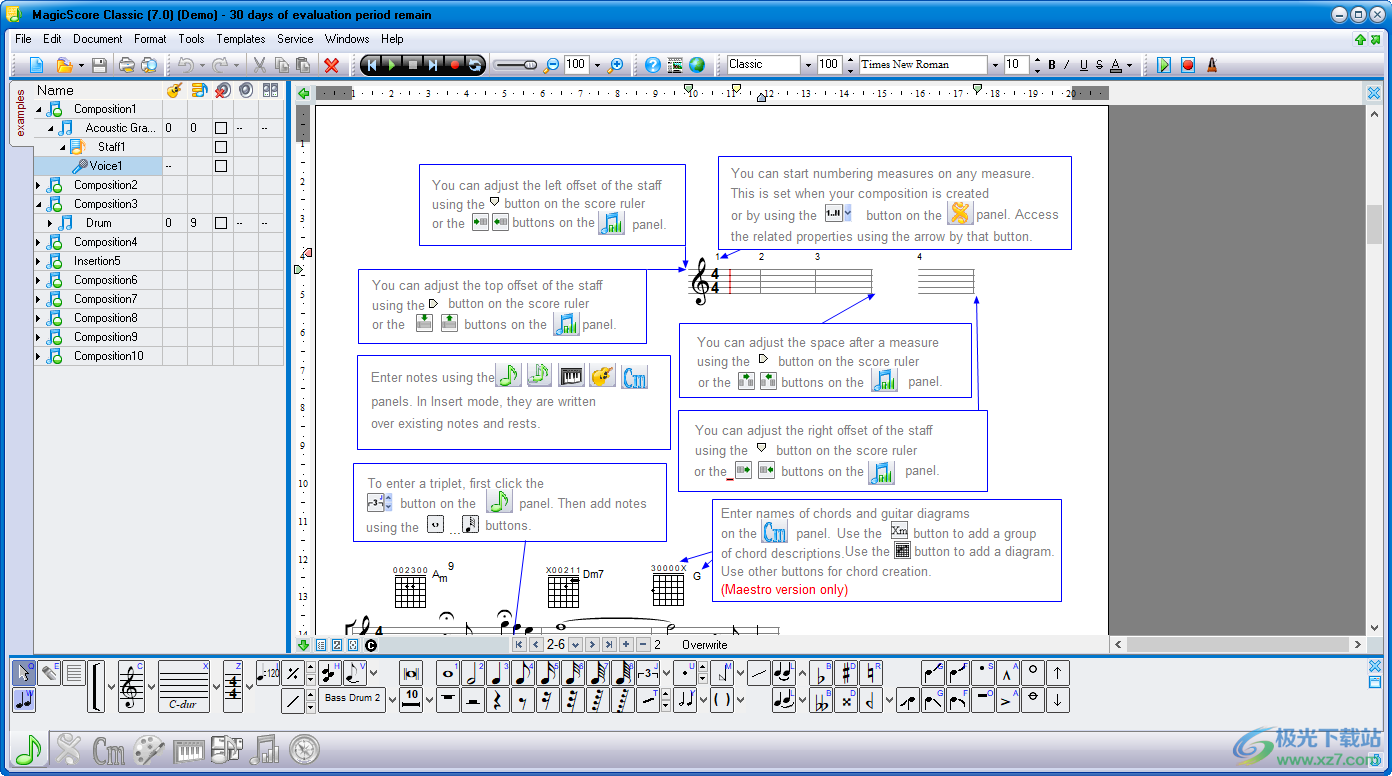
Task: Open the 4/4 time signature dropdown
Action: (x=248, y=687)
